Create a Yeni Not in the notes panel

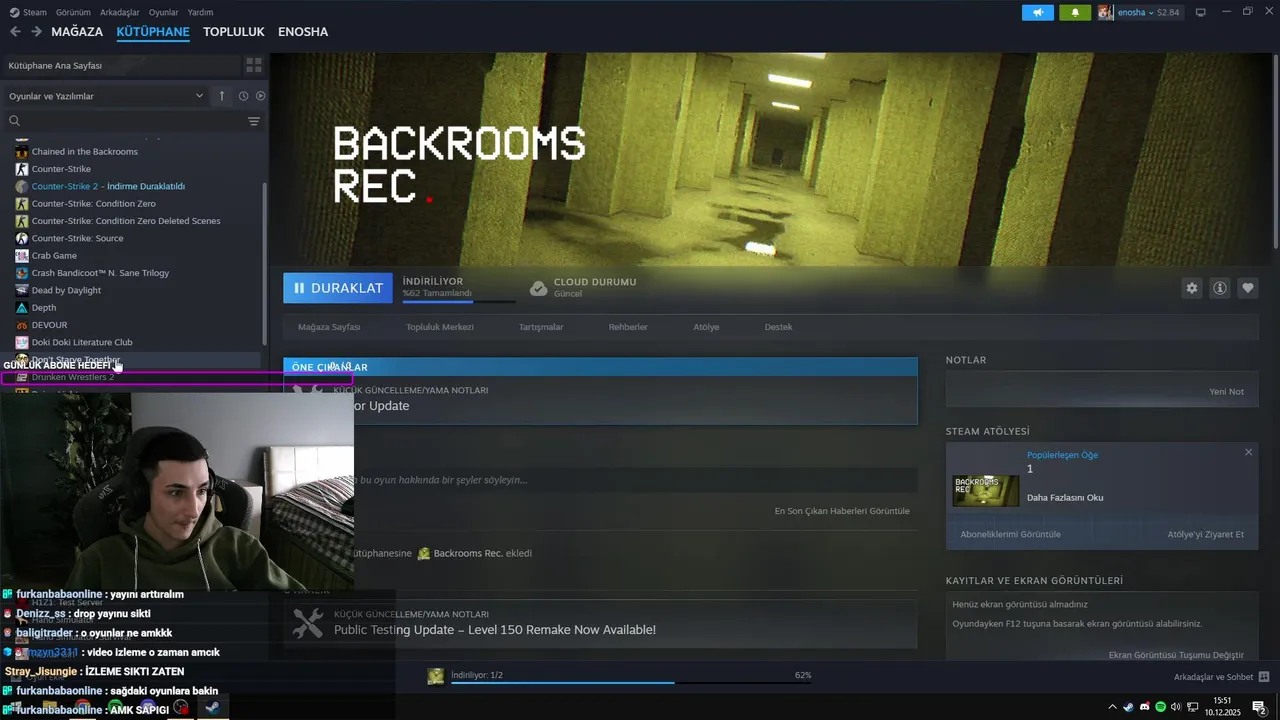pos(1226,392)
